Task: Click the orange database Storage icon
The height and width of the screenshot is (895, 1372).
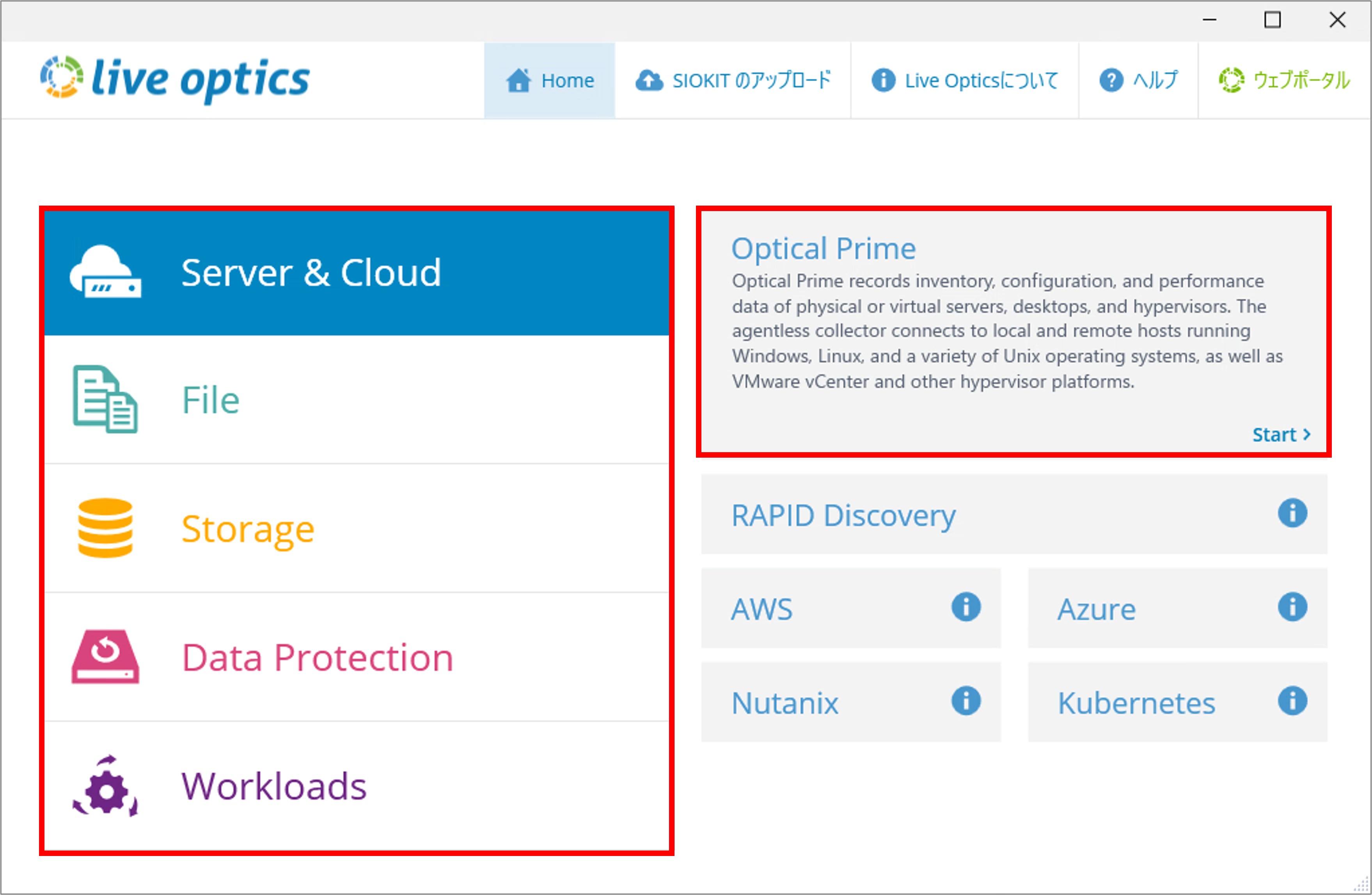Action: pos(105,528)
